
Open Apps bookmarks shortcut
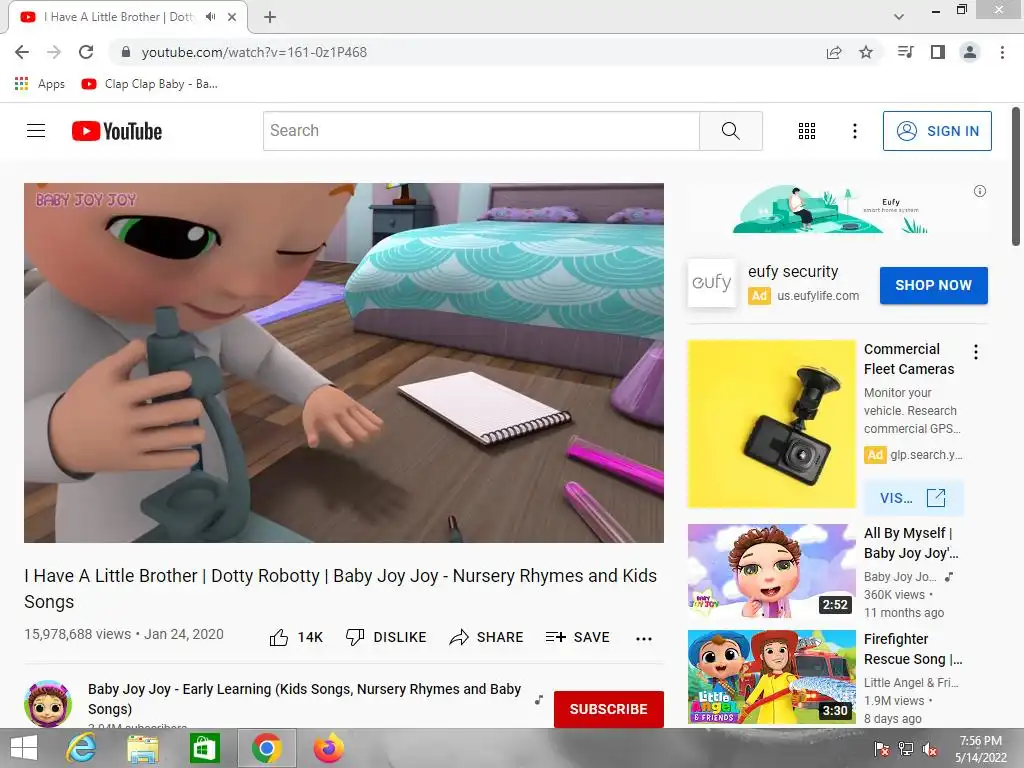pos(40,84)
